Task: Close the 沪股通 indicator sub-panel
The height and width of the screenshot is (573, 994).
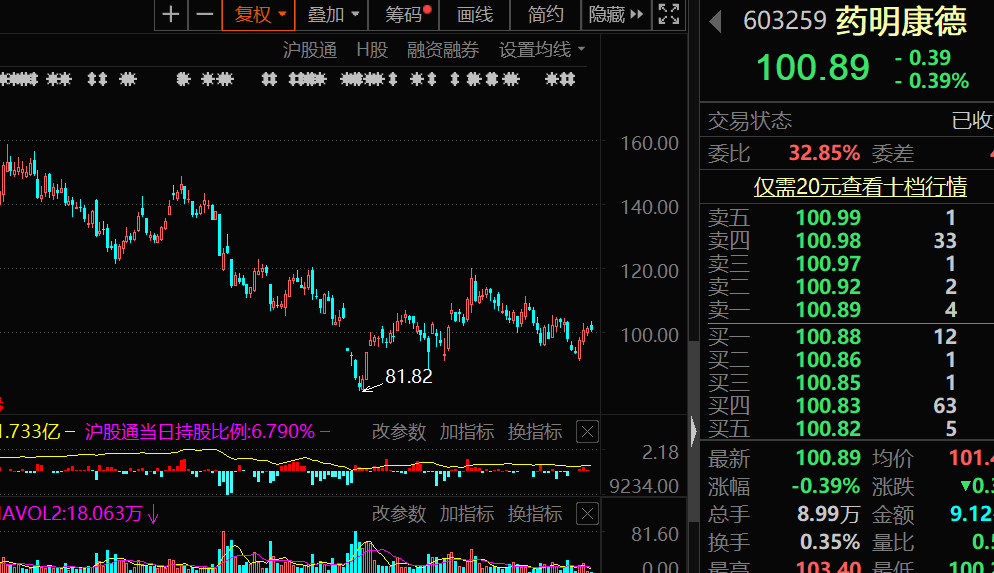Action: [x=587, y=432]
